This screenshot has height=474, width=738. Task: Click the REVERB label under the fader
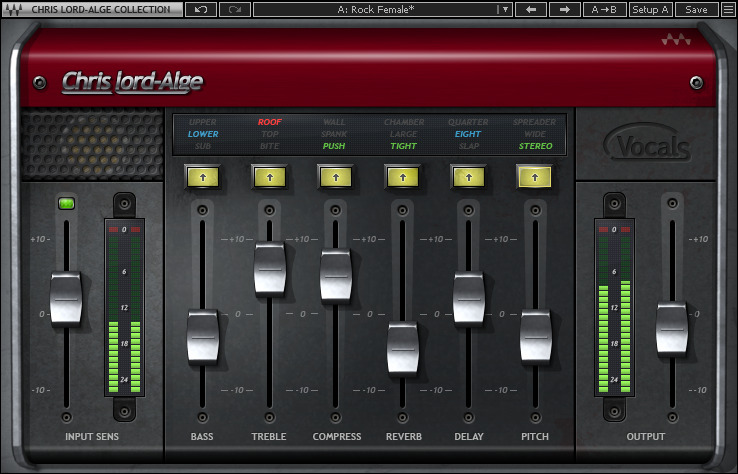click(x=404, y=437)
